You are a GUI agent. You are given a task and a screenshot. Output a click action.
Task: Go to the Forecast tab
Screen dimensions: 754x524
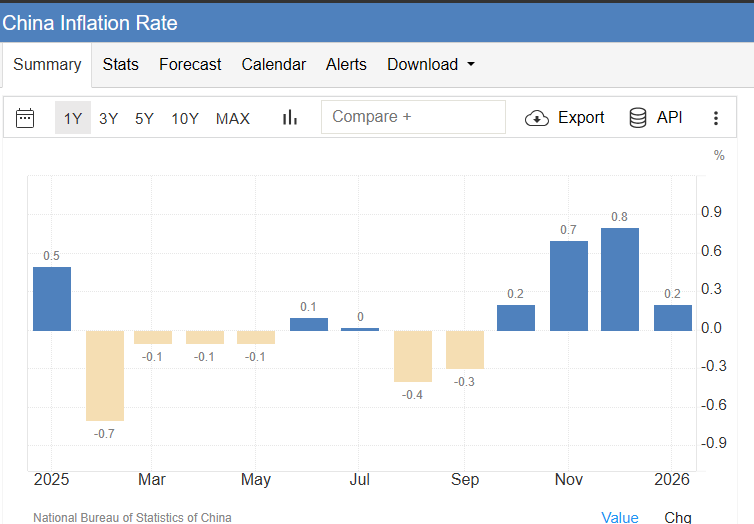coord(190,64)
